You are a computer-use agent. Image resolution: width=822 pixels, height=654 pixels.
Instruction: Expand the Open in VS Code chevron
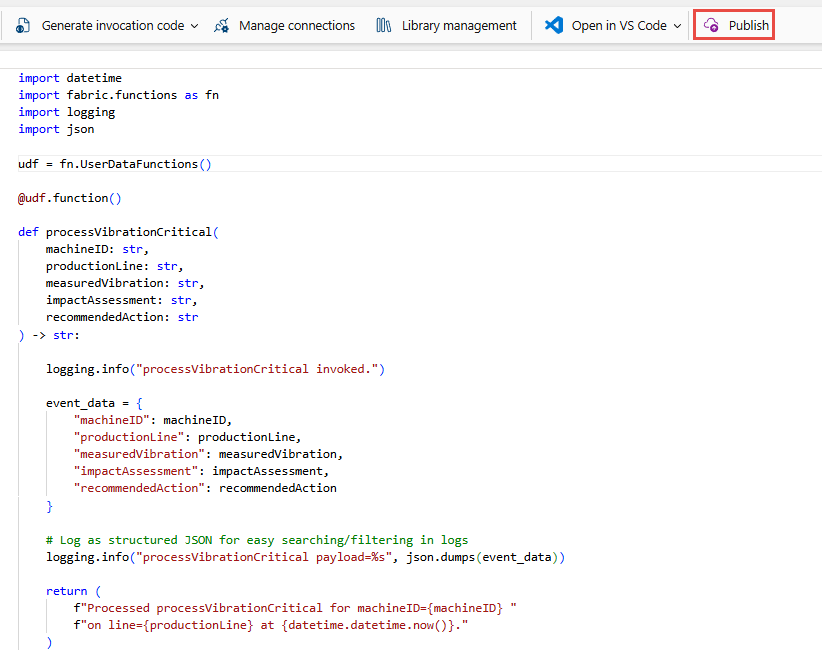point(677,26)
